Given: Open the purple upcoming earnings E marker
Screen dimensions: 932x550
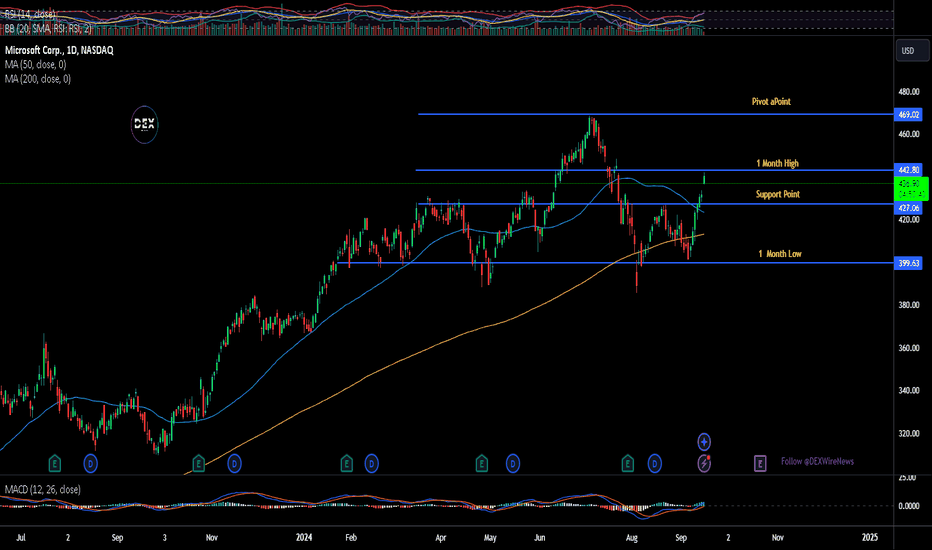Looking at the screenshot, I should point(760,463).
